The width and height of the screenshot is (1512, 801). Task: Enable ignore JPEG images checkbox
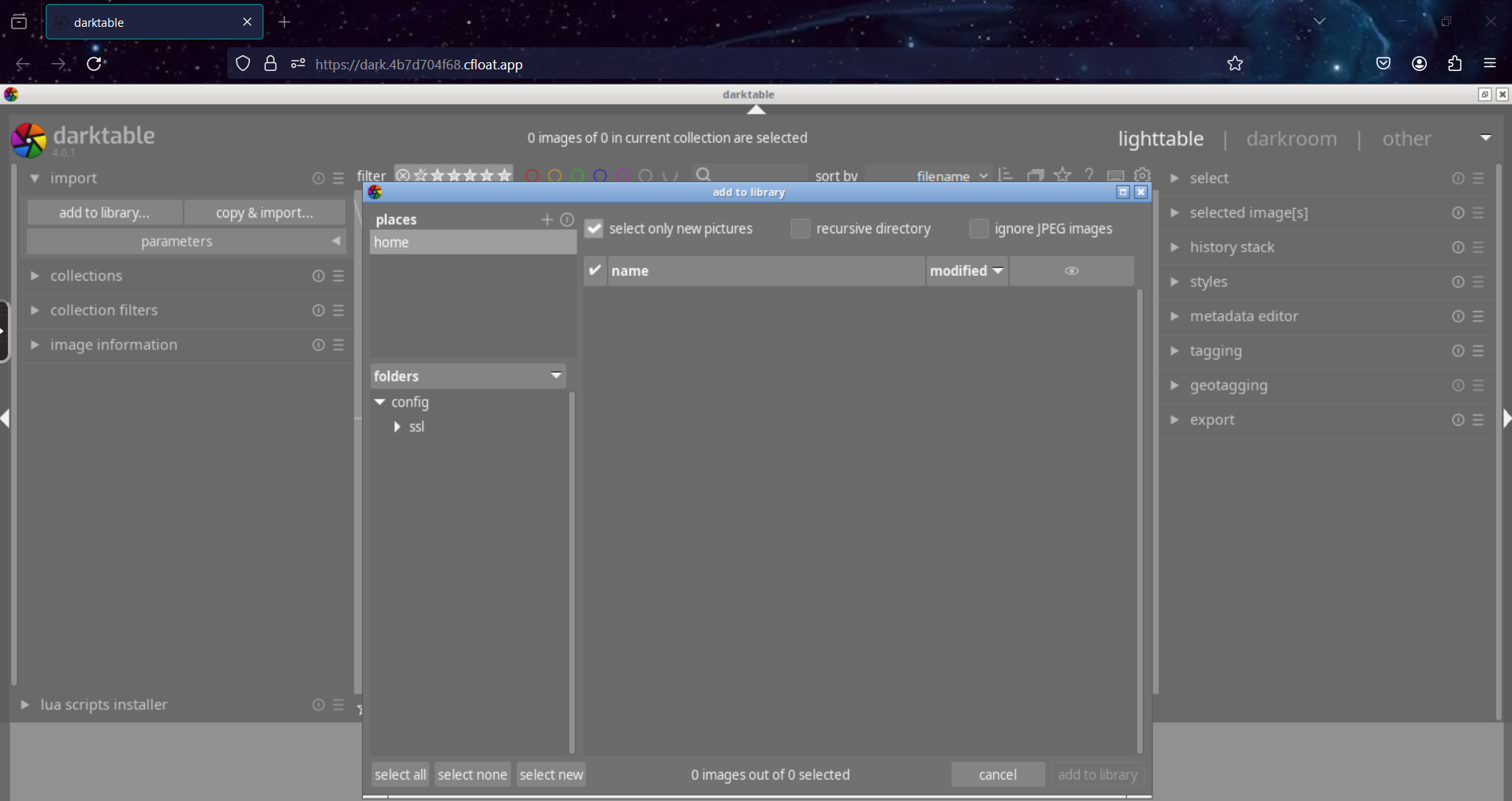979,229
